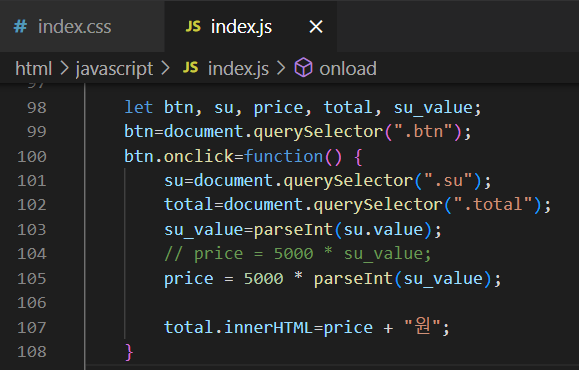Viewport: 579px width, 370px height.
Task: Click line number 108 in the gutter
Action: (32, 352)
